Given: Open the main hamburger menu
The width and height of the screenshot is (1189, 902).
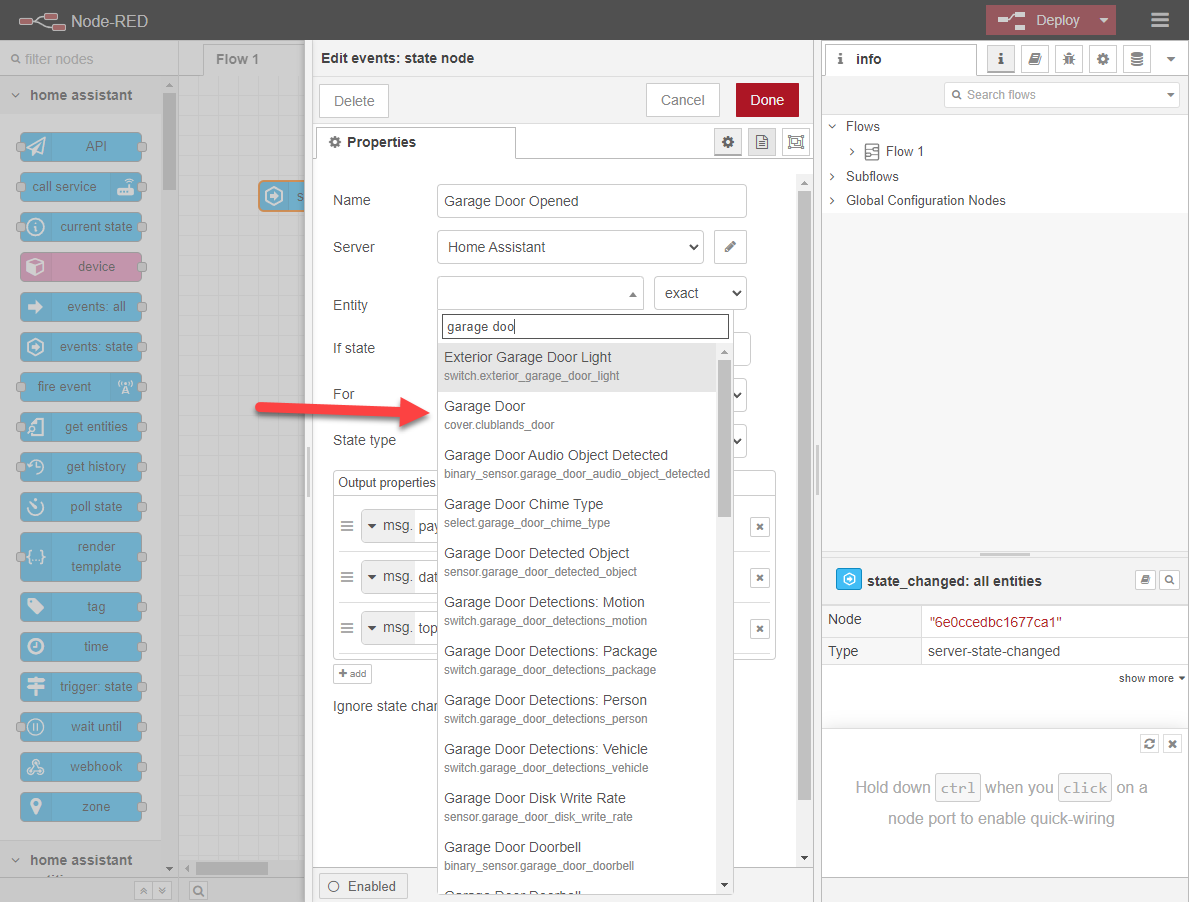Looking at the screenshot, I should pos(1159,19).
